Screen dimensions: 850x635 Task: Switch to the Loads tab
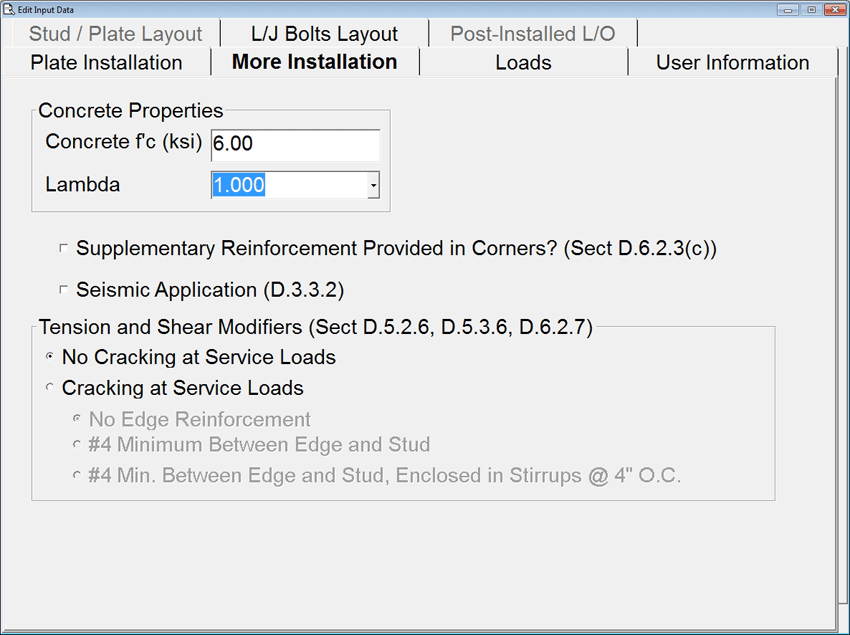(x=523, y=62)
